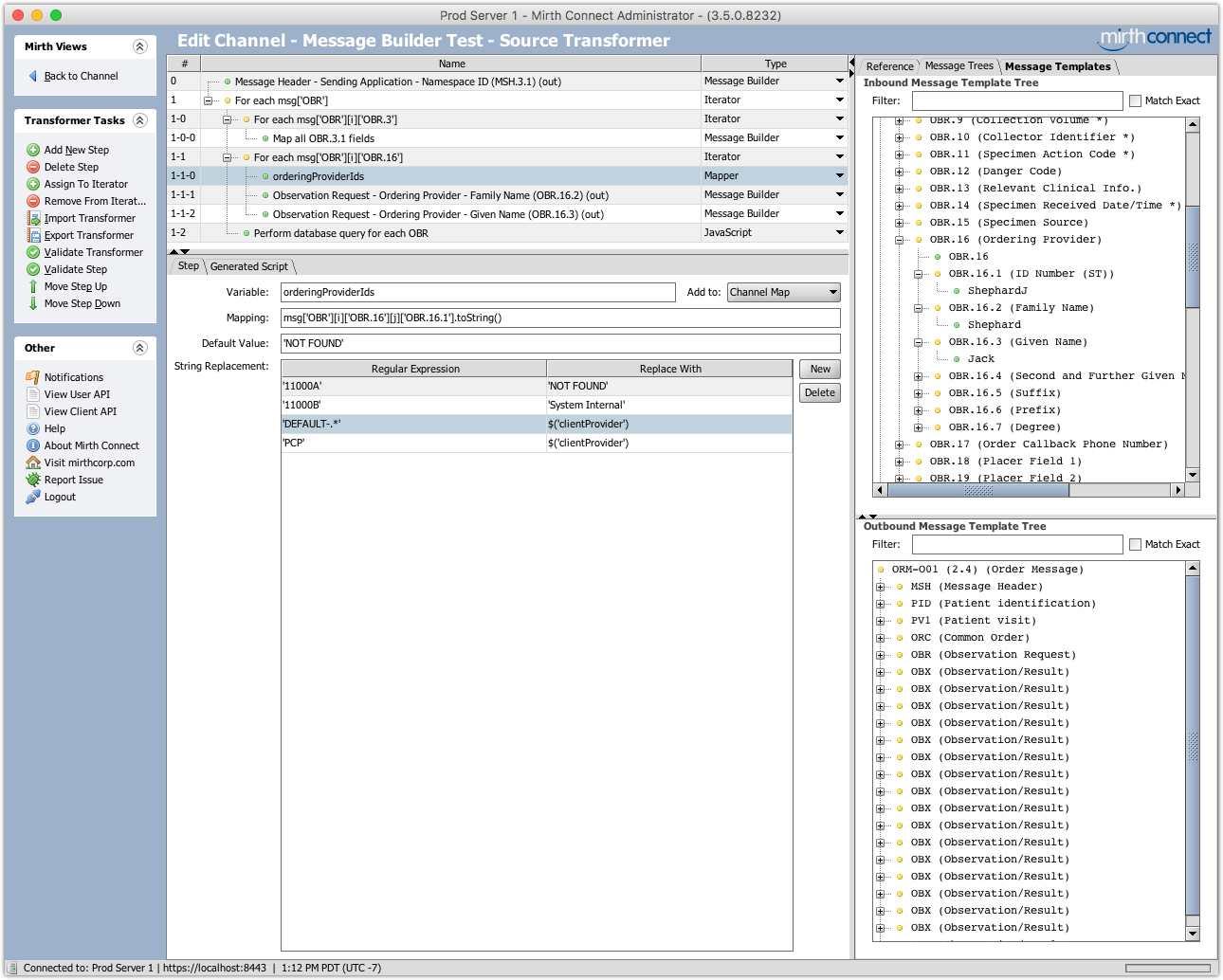Collapse the For each msg['OBR'] iterator
Image resolution: width=1223 pixels, height=980 pixels.
[208, 100]
